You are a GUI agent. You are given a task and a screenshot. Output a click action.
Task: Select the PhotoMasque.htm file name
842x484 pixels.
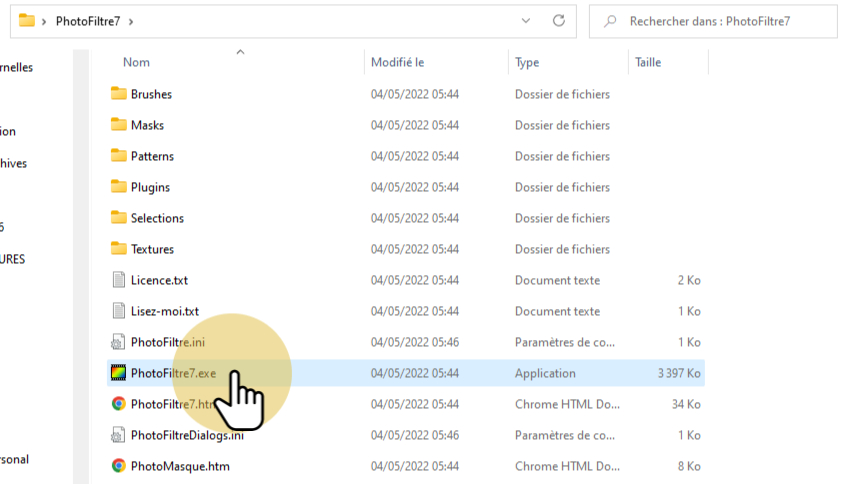point(180,466)
